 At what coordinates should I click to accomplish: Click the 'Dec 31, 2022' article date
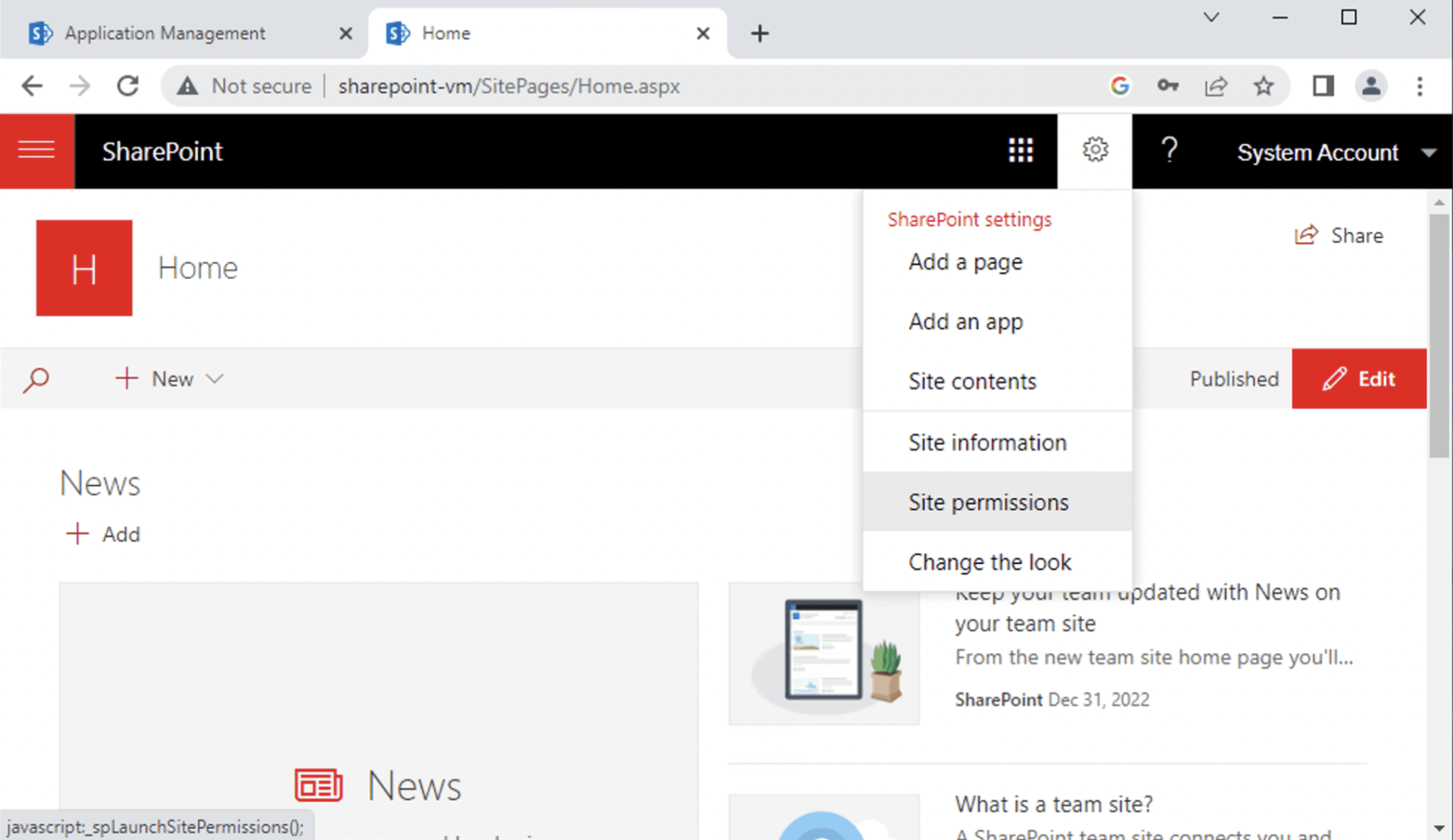(1098, 699)
